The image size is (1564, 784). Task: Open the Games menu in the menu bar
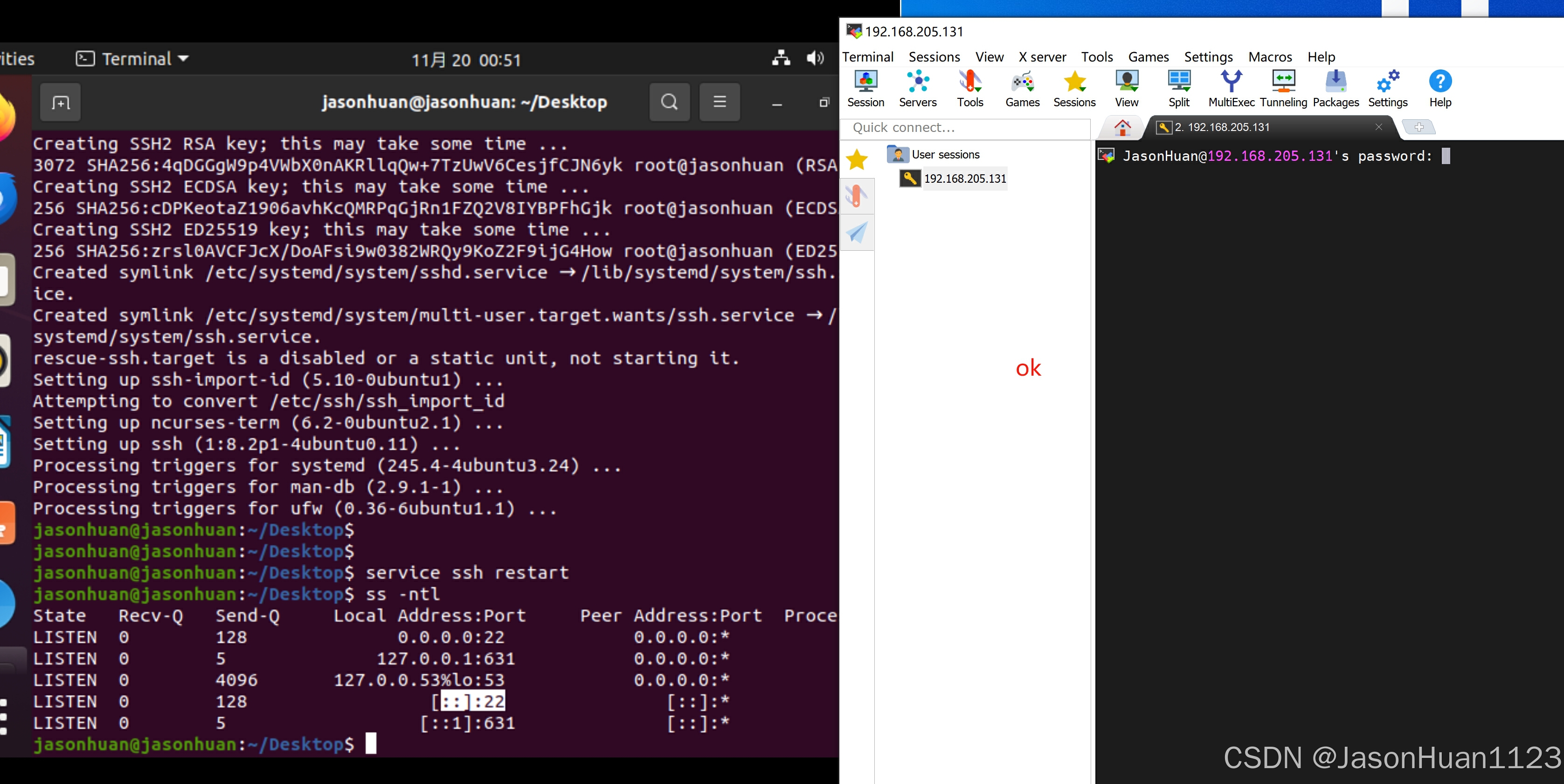tap(1148, 57)
